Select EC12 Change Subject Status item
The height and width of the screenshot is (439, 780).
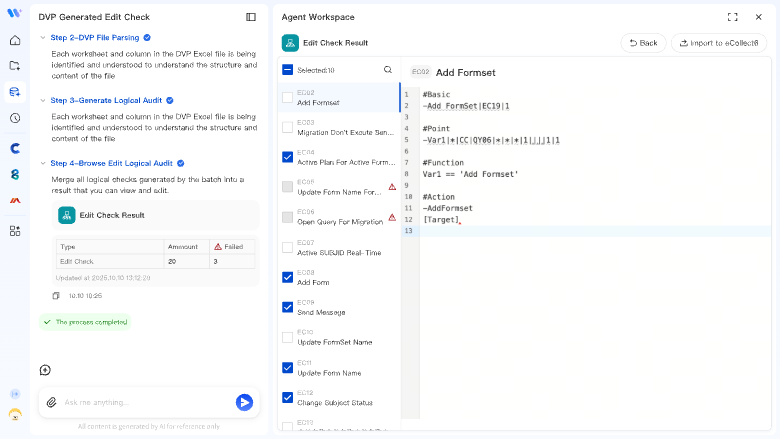click(340, 397)
